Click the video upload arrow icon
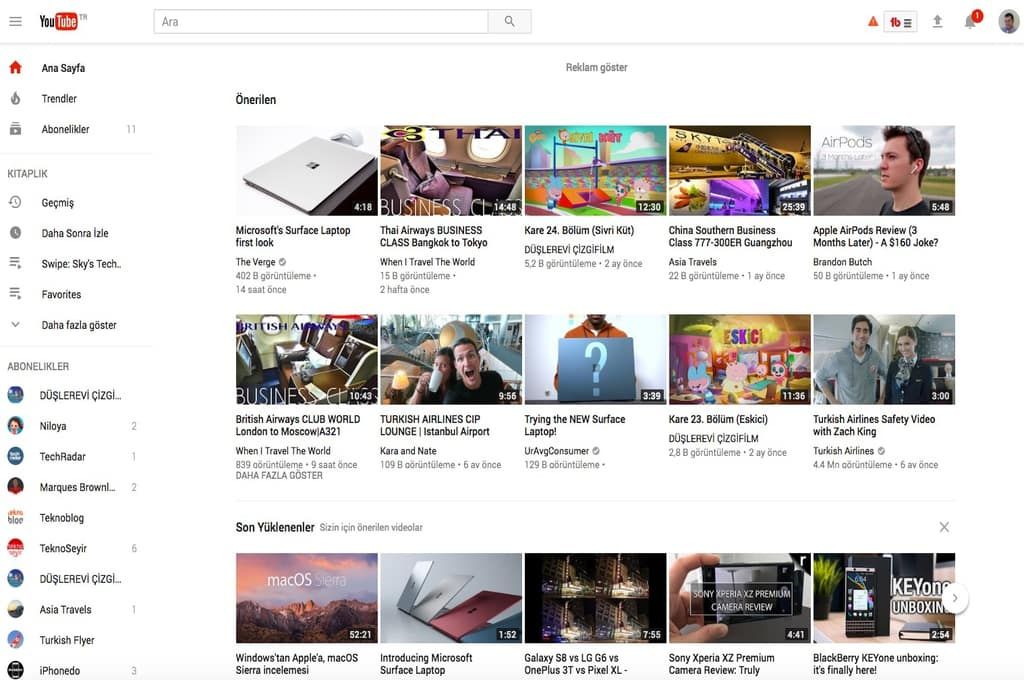Viewport: 1024px width, 680px height. coord(937,21)
